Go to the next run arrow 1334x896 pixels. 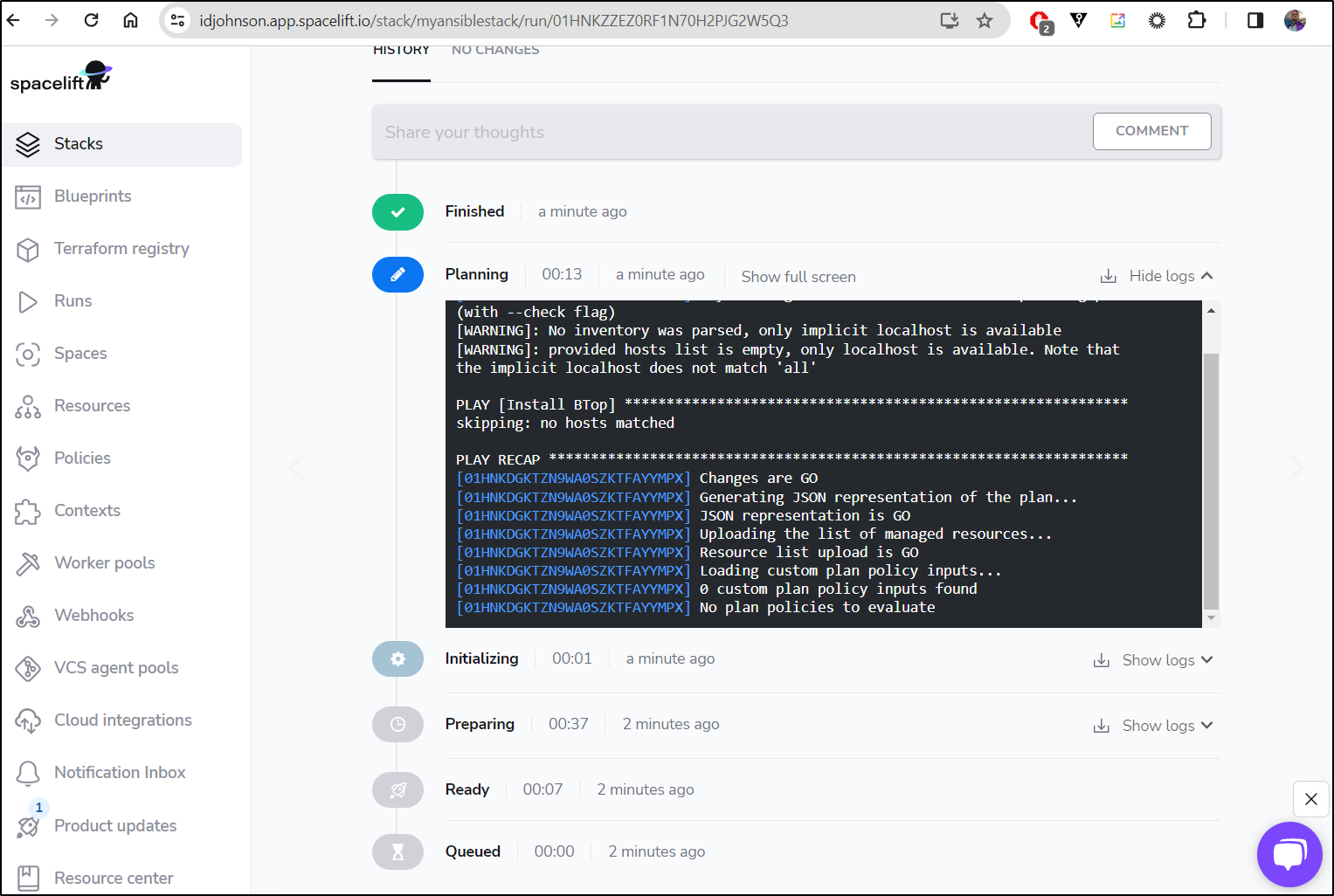pyautogui.click(x=1296, y=467)
